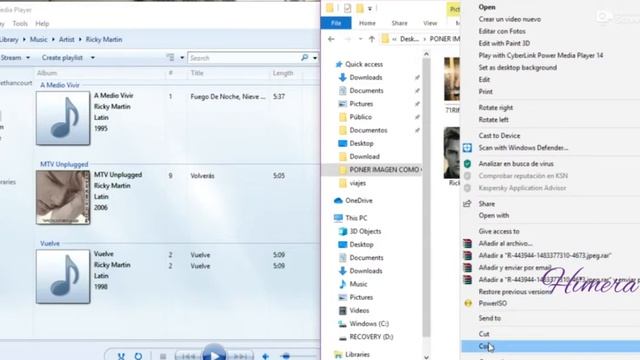Turn on shuffle in Media Player
Image resolution: width=640 pixels, height=360 pixels.
121,356
